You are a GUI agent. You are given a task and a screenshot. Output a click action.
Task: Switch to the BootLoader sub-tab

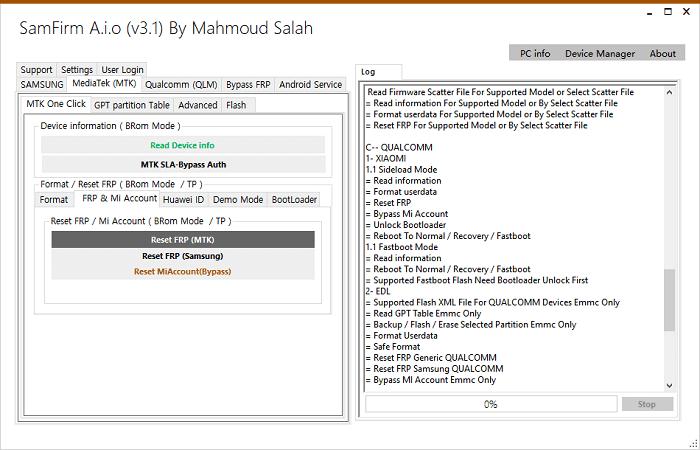pyautogui.click(x=294, y=200)
